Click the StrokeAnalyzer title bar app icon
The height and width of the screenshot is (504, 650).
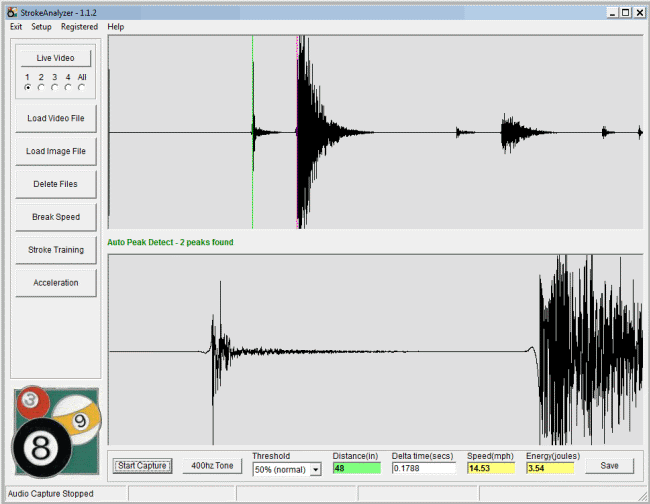[10, 12]
